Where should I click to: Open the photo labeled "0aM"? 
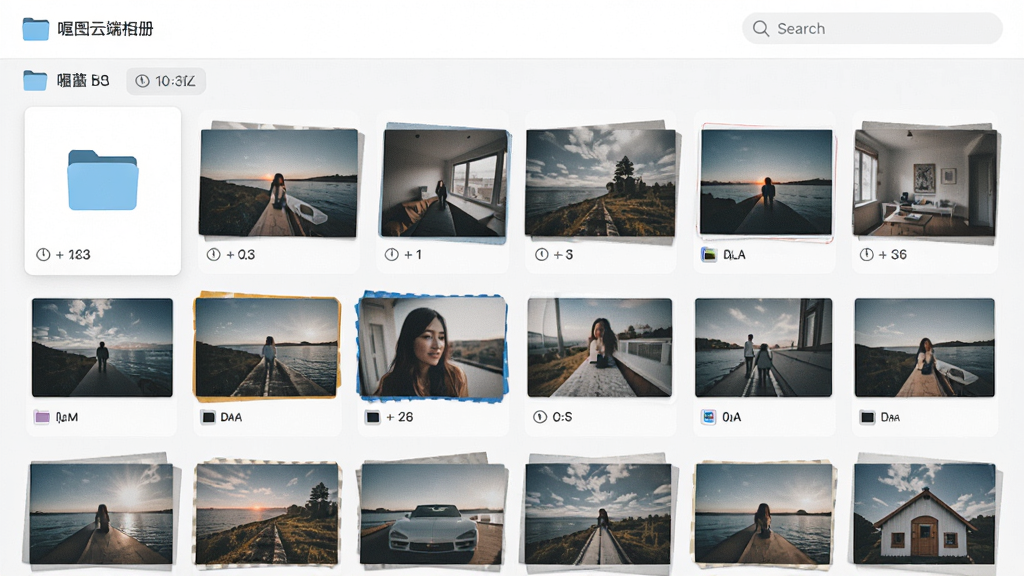103,347
